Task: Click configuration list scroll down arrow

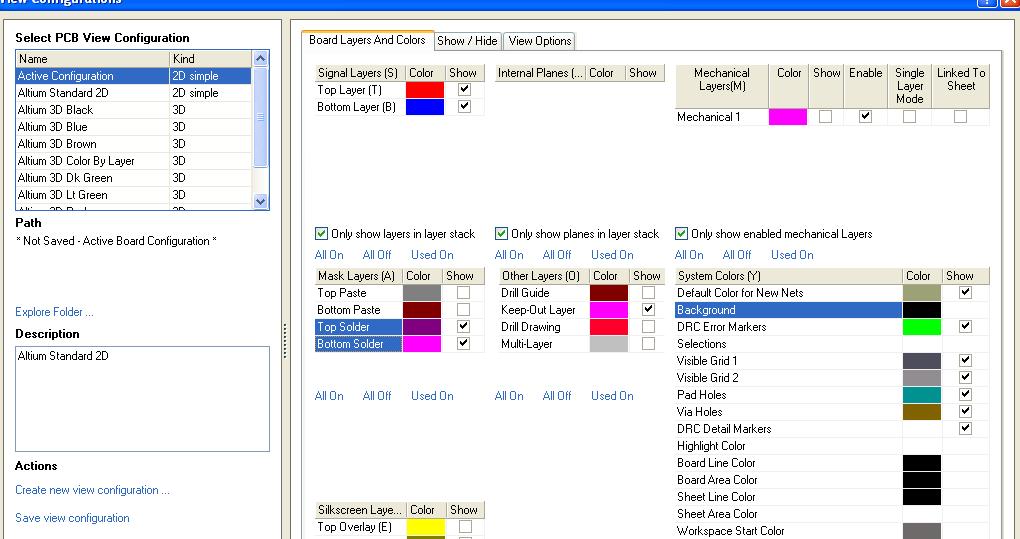Action: (260, 202)
